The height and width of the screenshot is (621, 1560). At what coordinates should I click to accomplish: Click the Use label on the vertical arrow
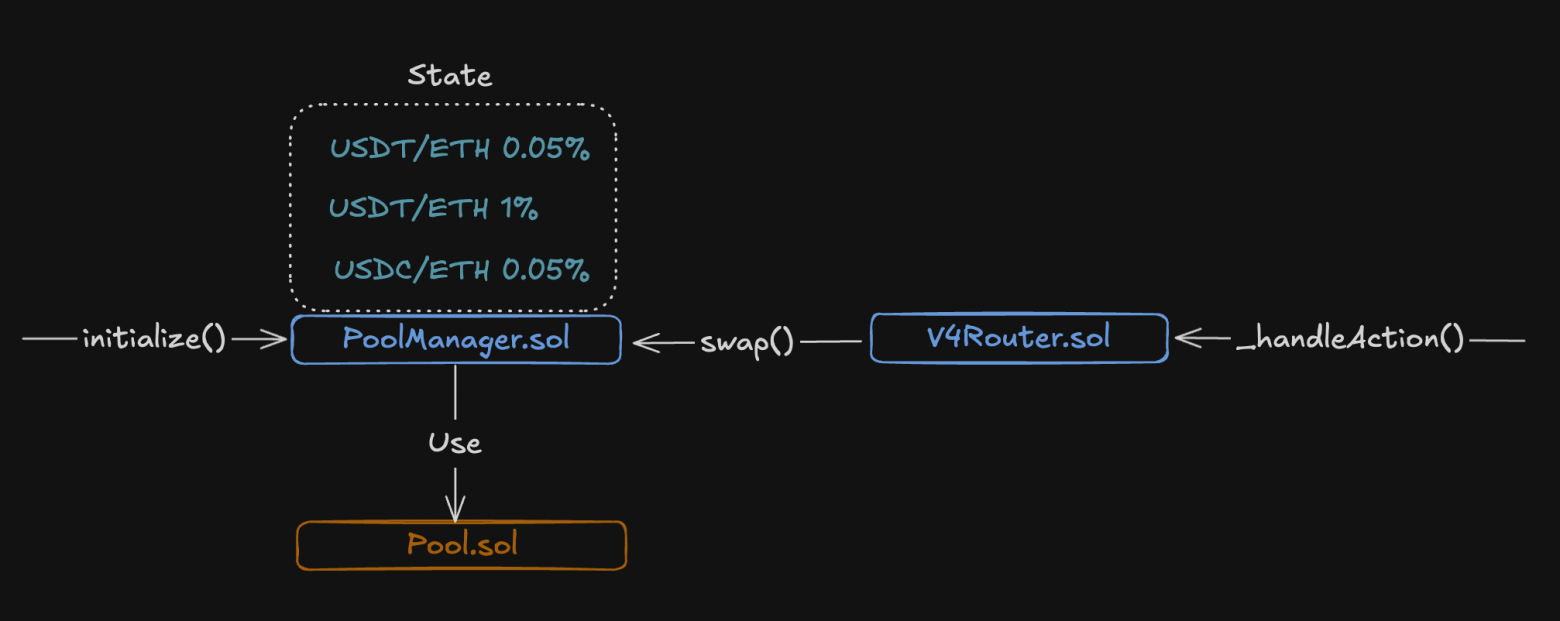[x=455, y=442]
